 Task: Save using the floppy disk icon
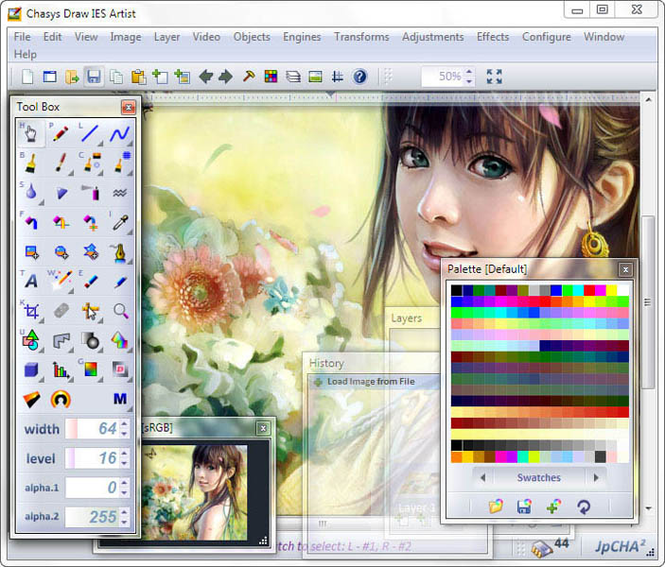click(94, 77)
